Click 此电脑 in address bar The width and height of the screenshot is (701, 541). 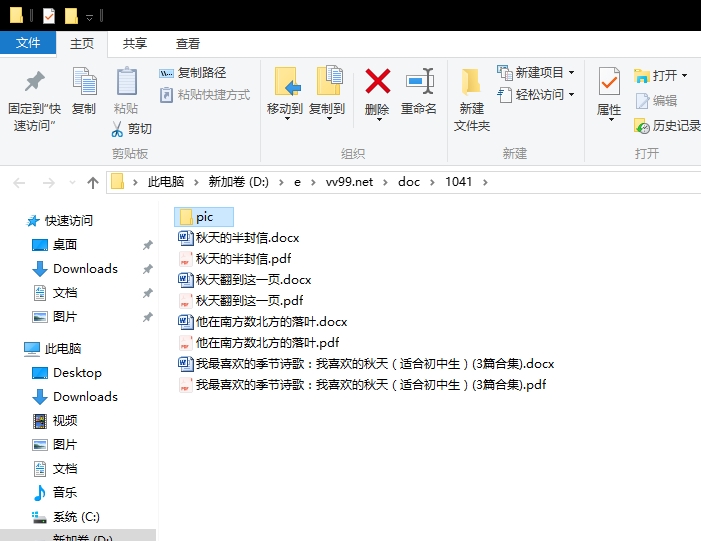click(166, 182)
